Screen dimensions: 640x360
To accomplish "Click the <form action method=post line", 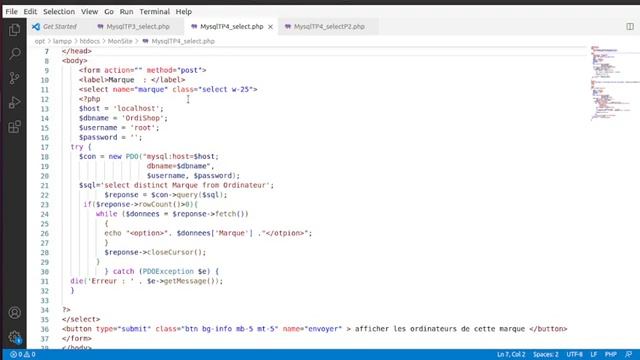I will 142,70.
